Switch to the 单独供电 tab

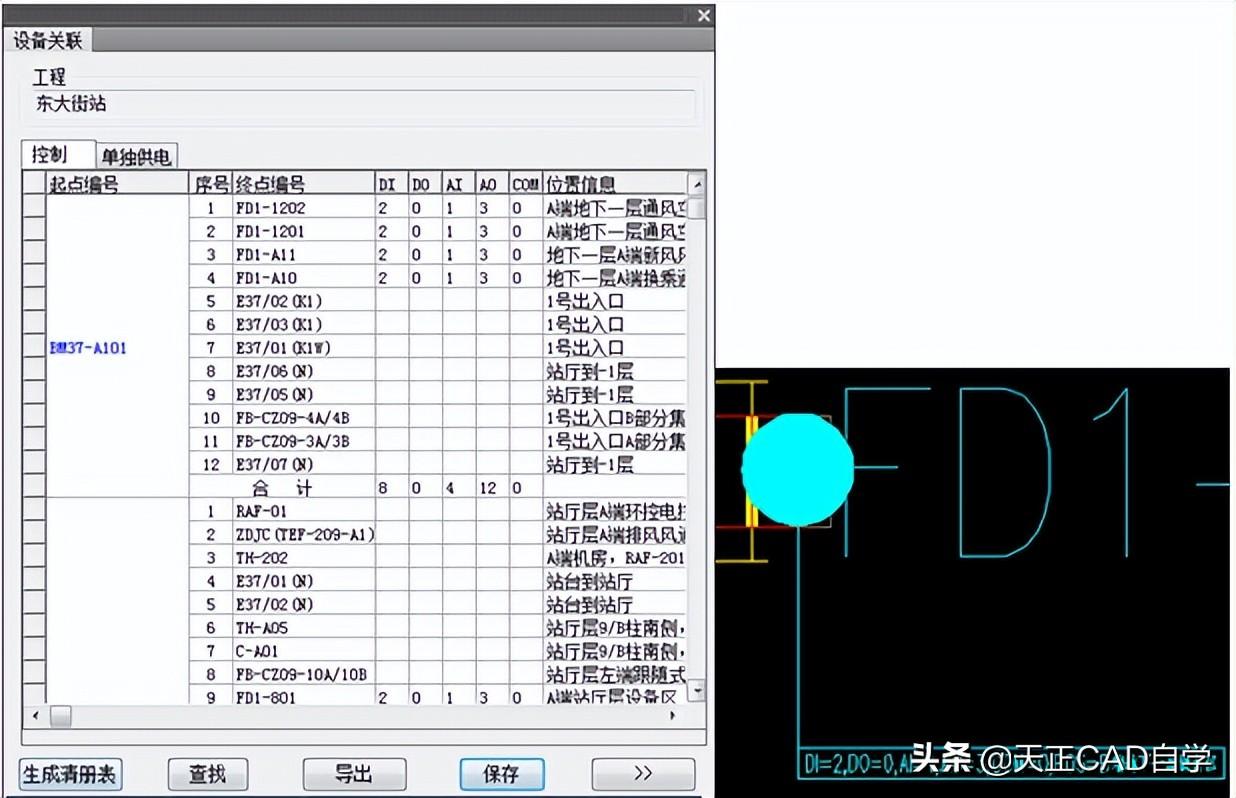(137, 156)
